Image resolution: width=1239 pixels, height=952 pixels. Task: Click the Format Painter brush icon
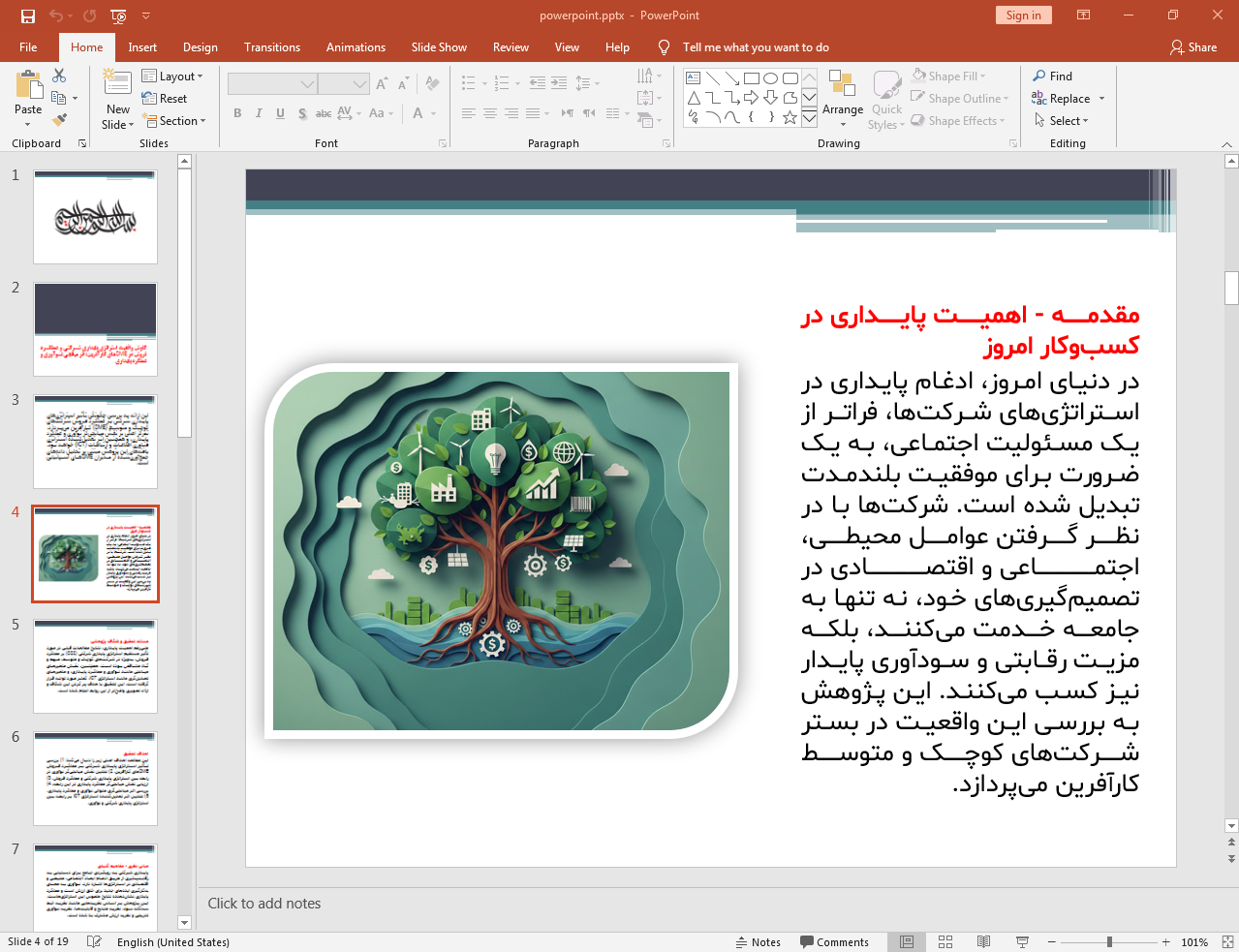59,120
